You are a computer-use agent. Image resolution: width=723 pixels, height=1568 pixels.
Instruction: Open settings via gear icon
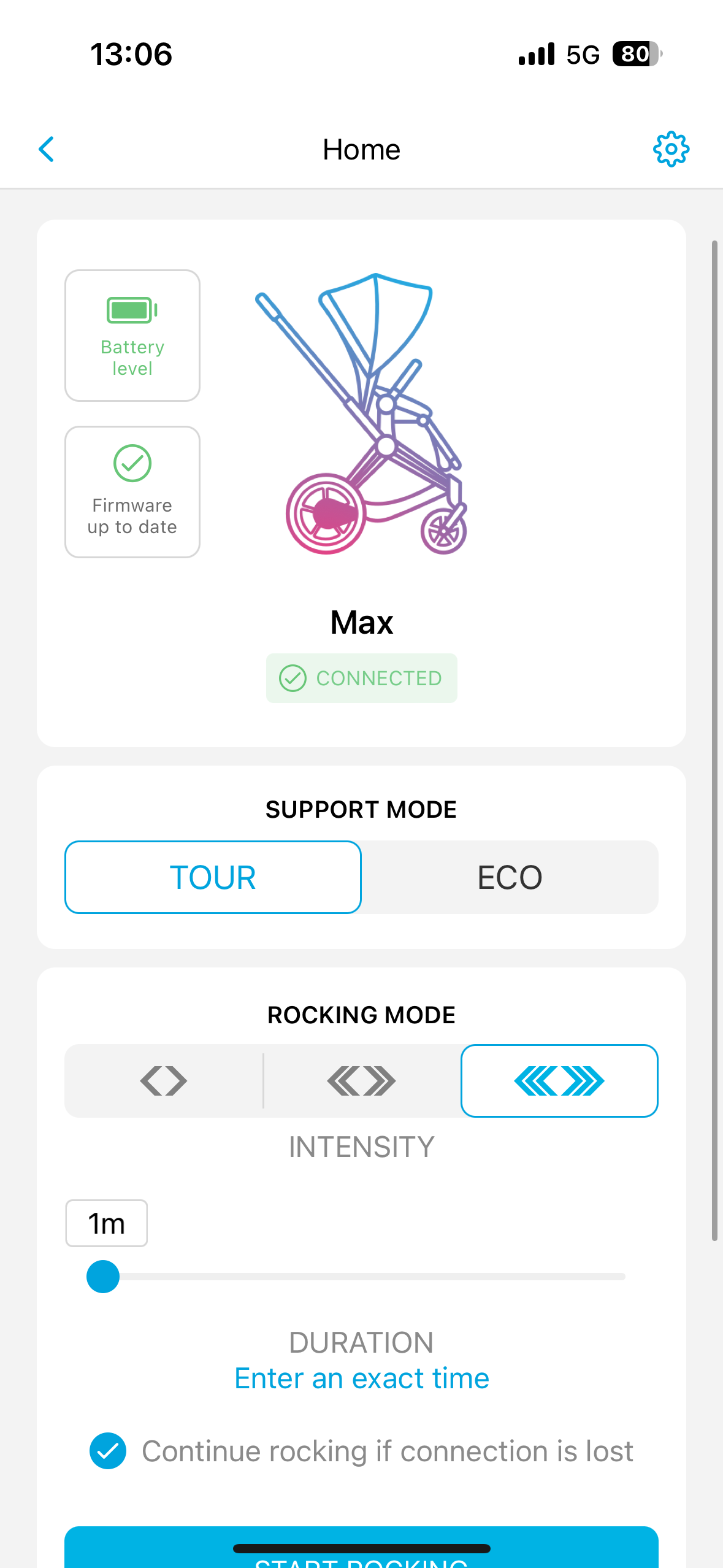671,149
